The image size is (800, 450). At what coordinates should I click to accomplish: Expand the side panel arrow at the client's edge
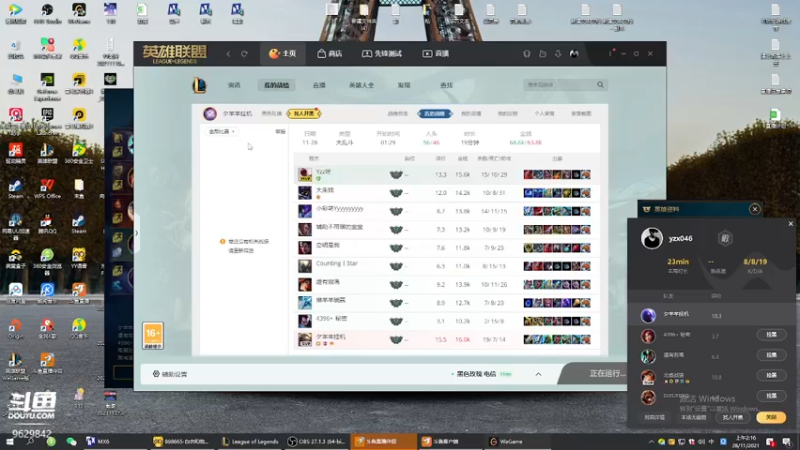[136, 233]
